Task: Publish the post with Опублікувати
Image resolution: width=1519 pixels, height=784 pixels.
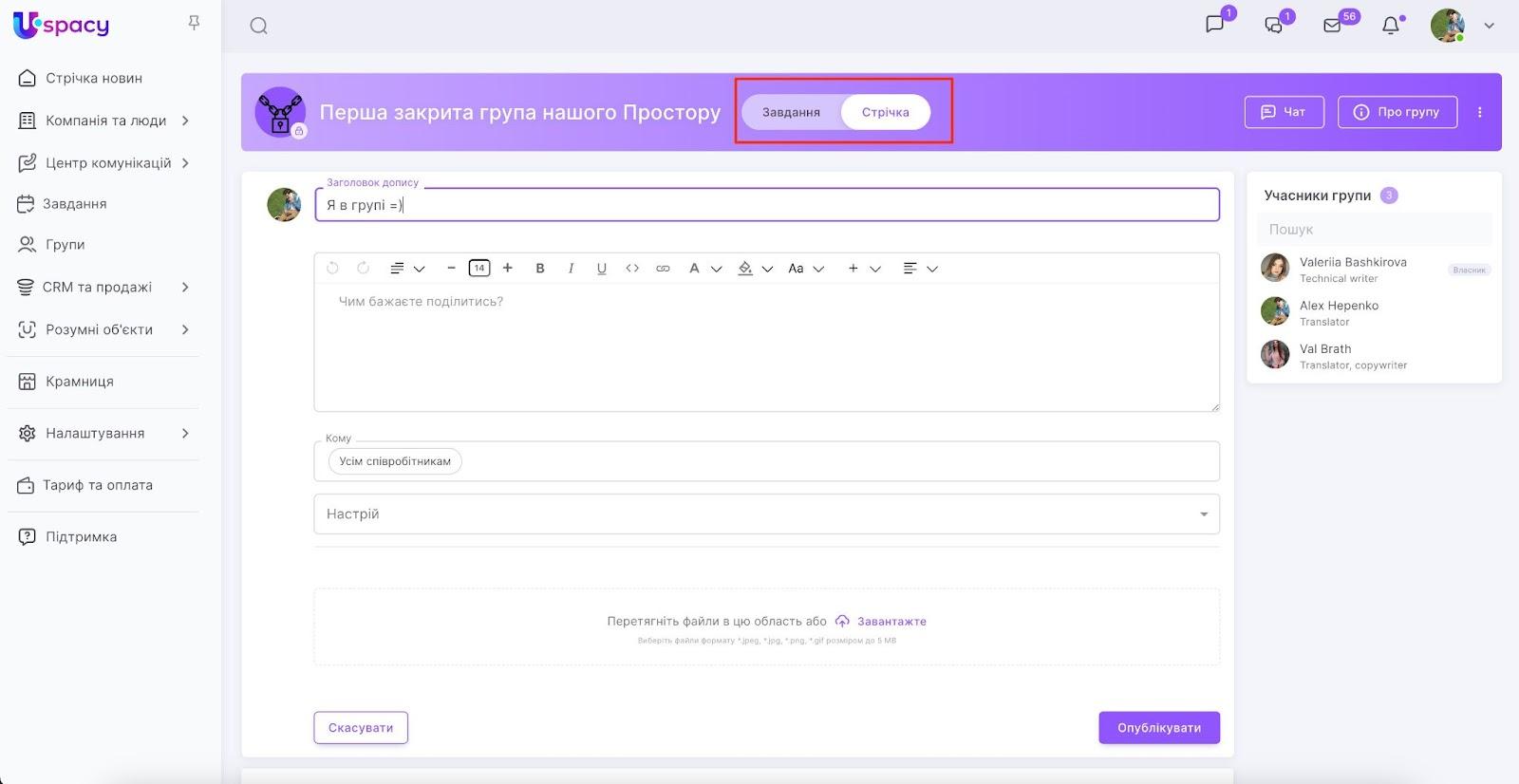Action: click(x=1159, y=728)
